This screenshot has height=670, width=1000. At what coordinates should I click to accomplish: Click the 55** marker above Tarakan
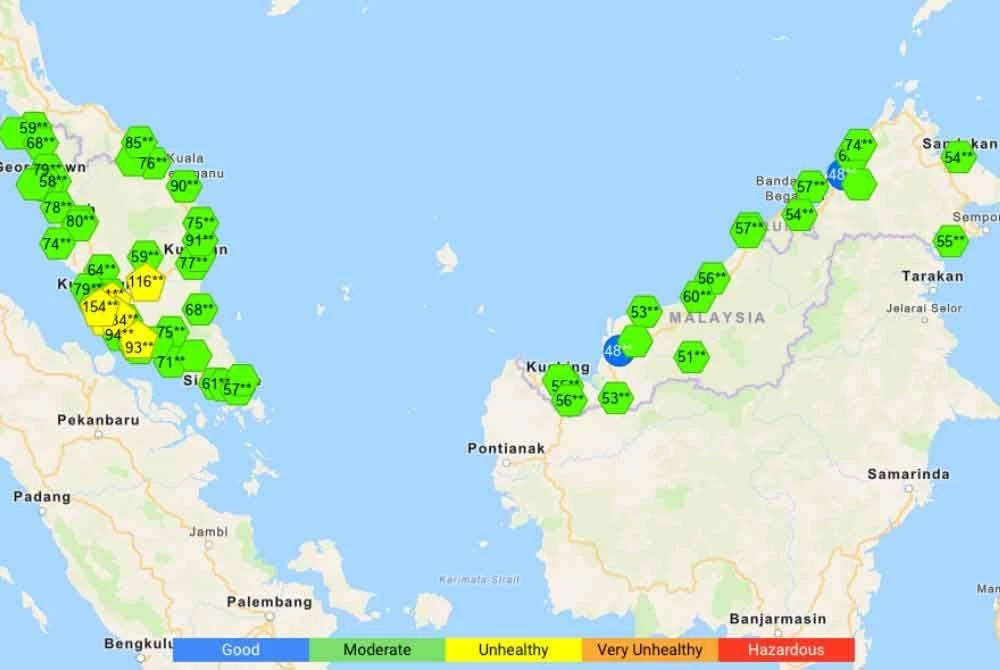click(x=950, y=241)
